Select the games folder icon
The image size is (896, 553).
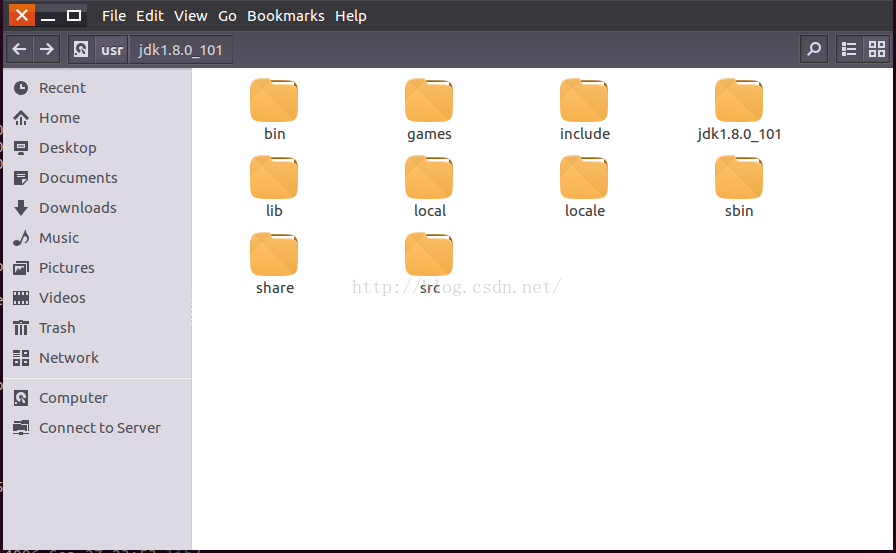pyautogui.click(x=429, y=101)
